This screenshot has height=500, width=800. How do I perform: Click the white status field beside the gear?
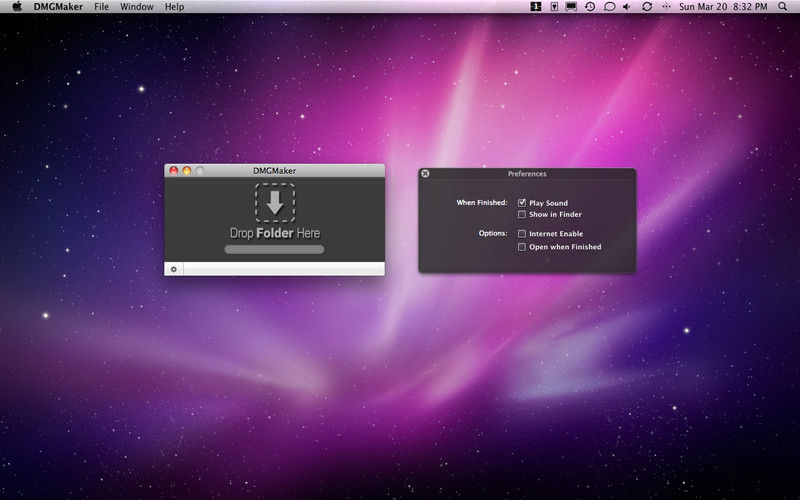[x=284, y=269]
